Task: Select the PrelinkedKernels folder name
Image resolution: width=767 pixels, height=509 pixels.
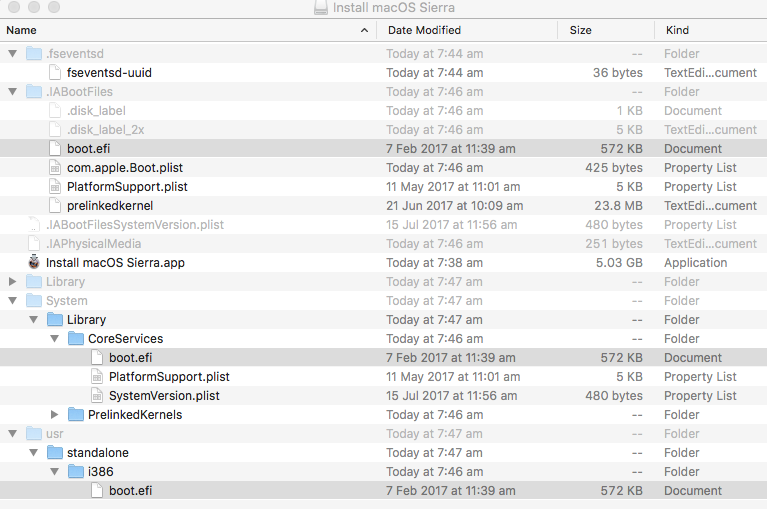Action: (x=135, y=415)
